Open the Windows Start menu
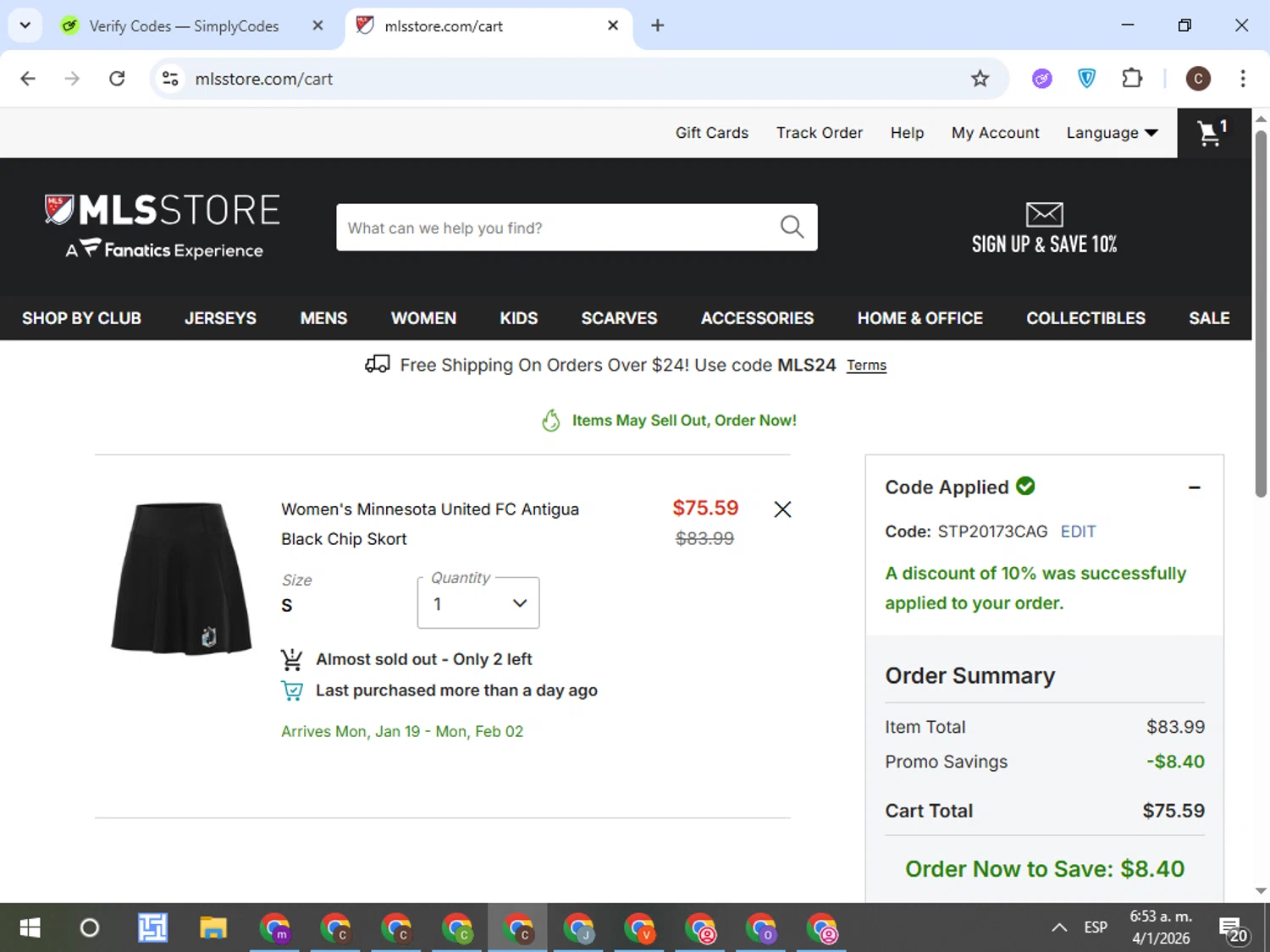Viewport: 1270px width, 952px height. point(30,928)
